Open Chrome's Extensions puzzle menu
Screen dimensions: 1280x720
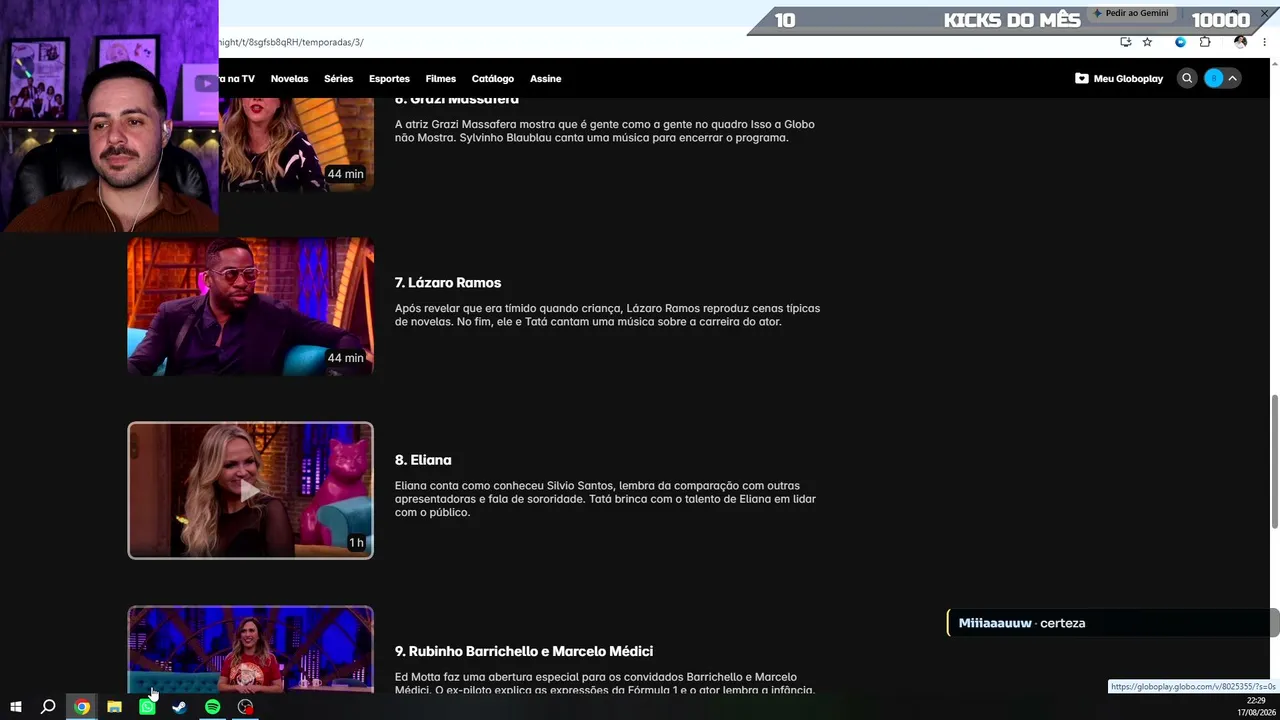(1205, 42)
